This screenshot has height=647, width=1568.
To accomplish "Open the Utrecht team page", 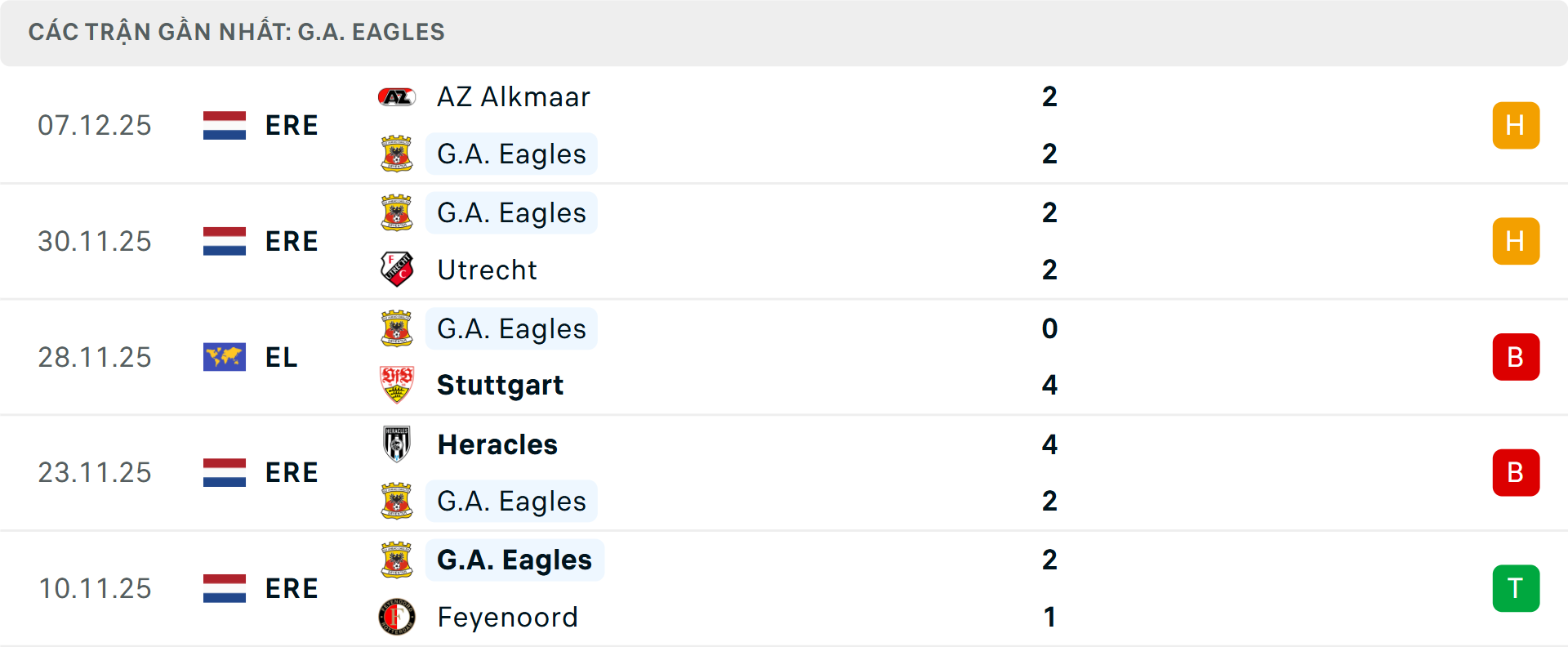I will 487,270.
